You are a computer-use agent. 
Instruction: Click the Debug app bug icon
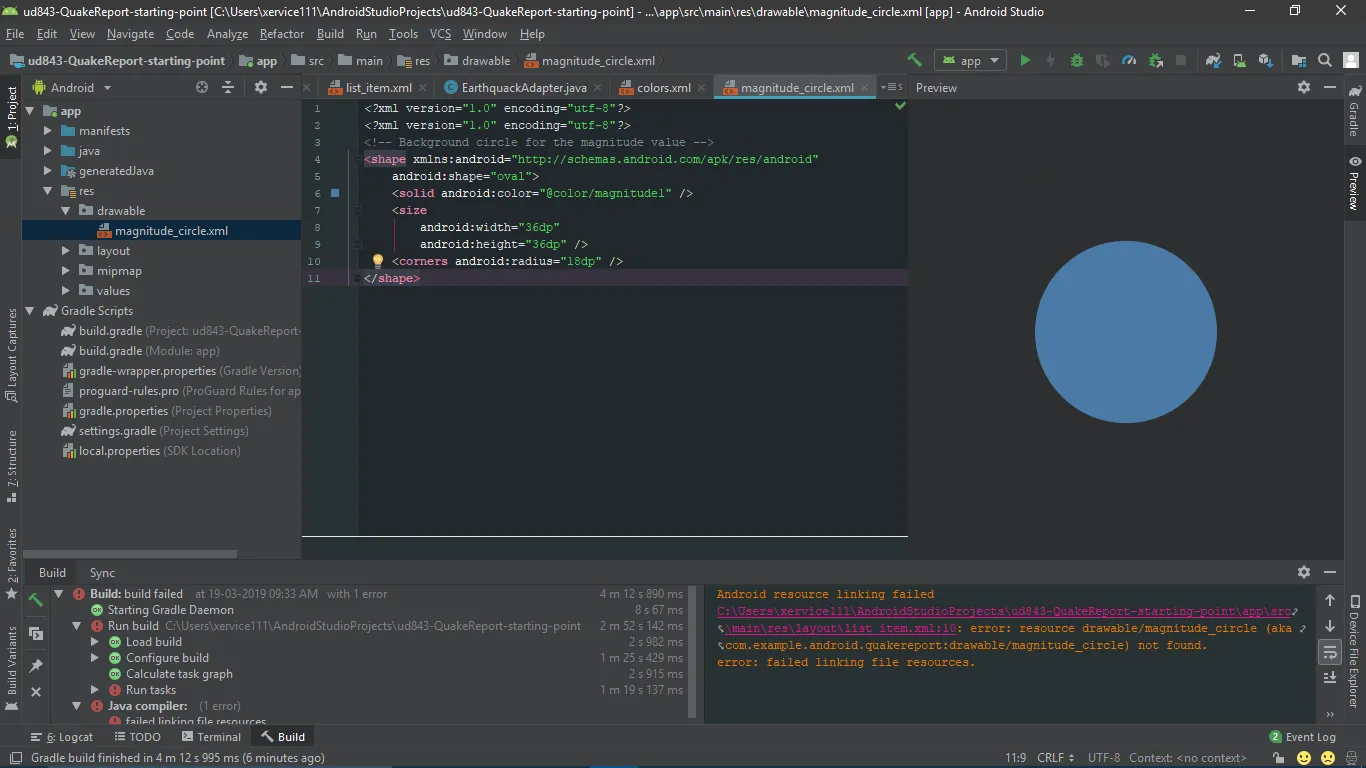[x=1077, y=61]
